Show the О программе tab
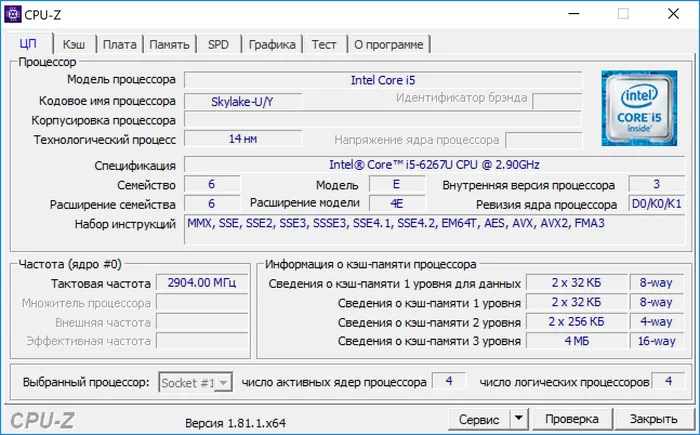The height and width of the screenshot is (435, 700). pyautogui.click(x=389, y=44)
